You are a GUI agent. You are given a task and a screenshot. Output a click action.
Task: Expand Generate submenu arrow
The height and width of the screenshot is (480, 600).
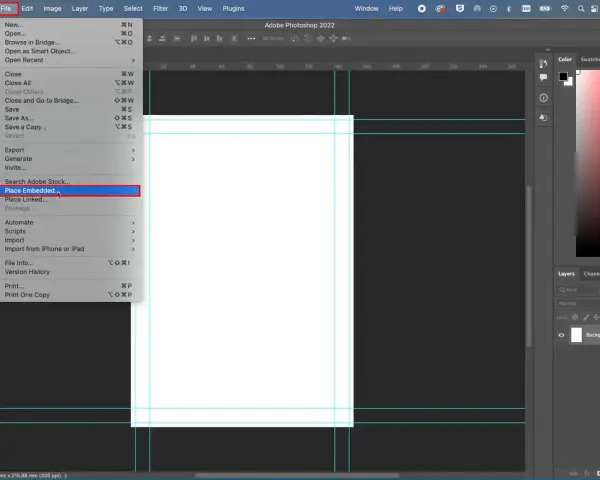[133, 159]
